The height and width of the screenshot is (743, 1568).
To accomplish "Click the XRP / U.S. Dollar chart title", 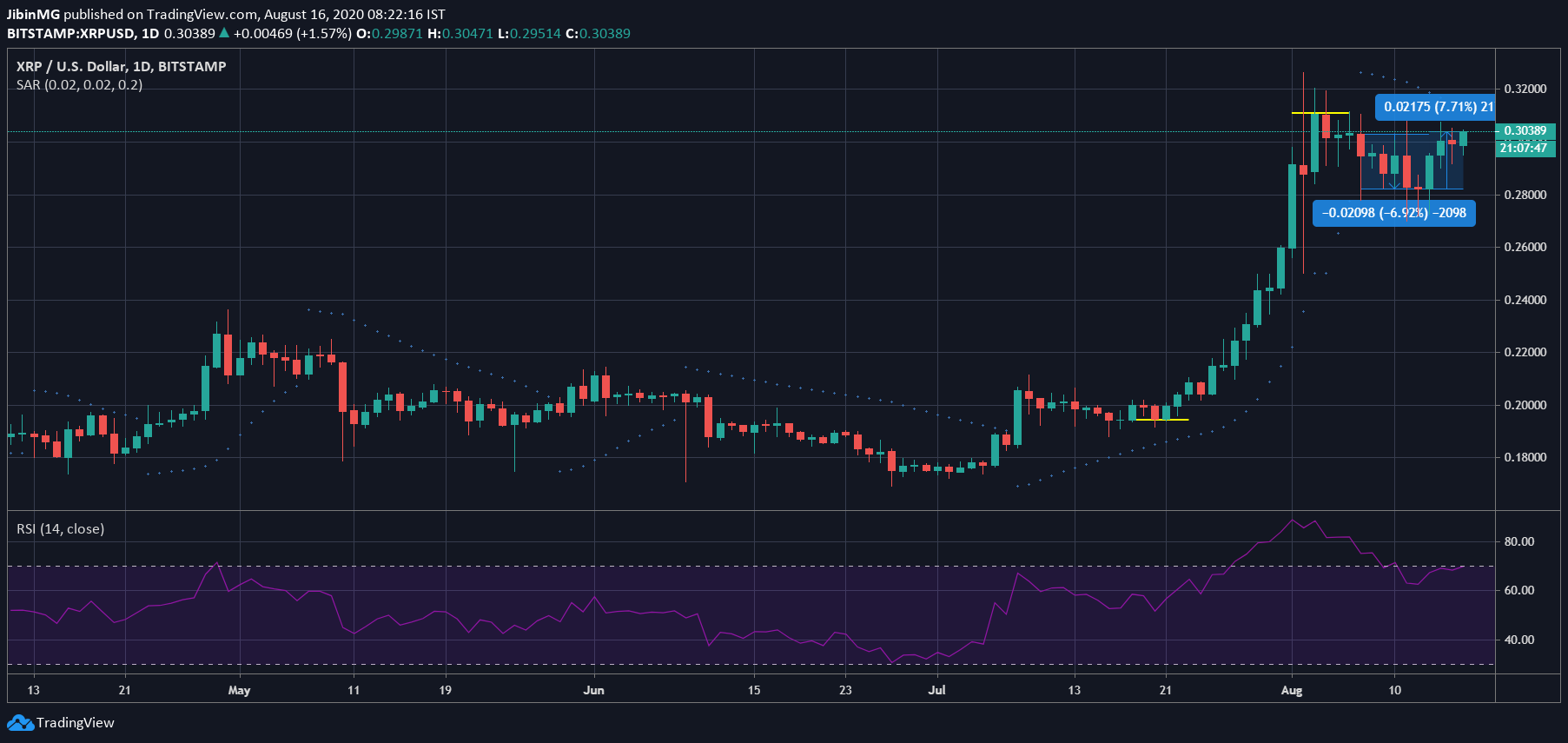I will [121, 66].
